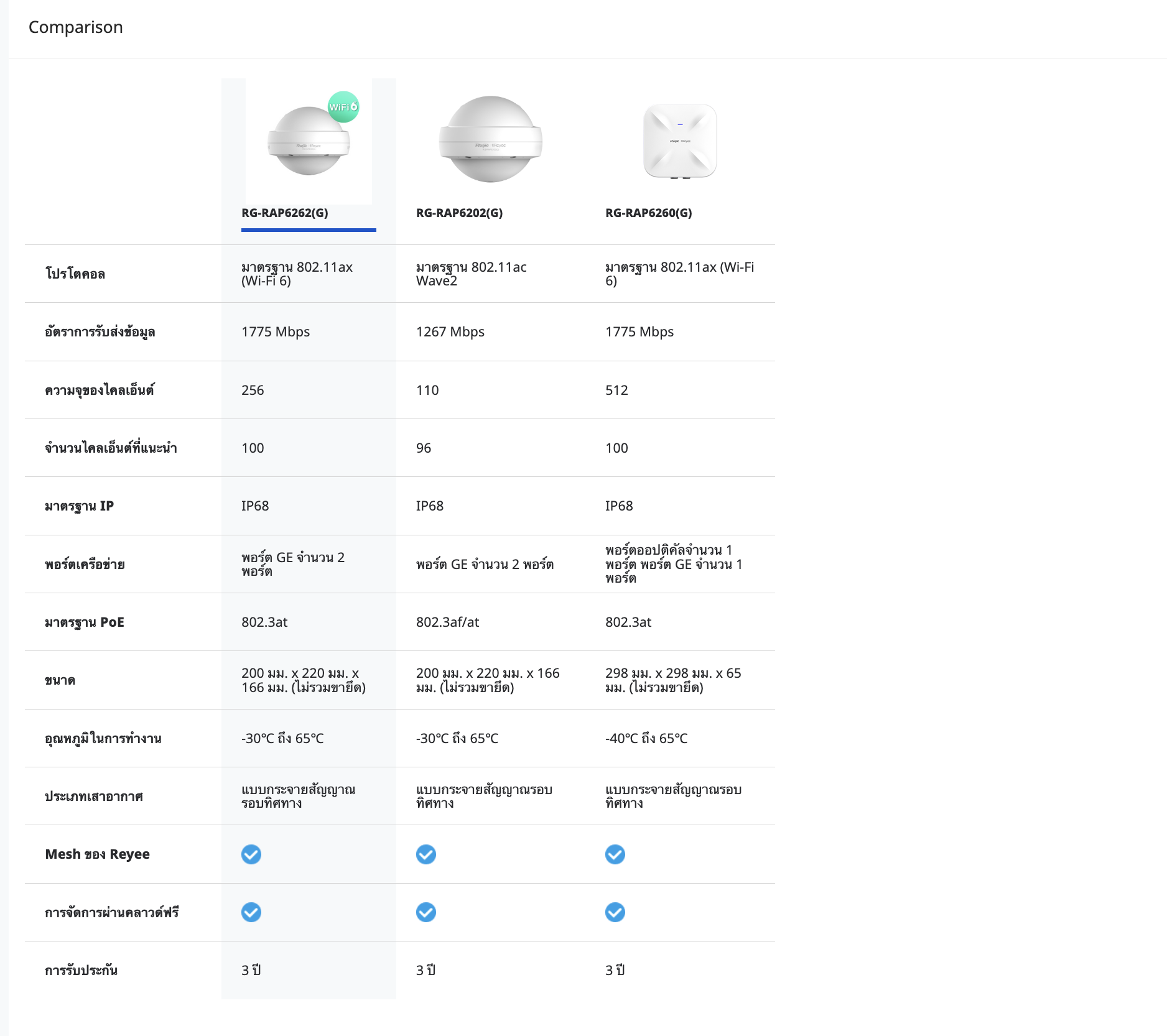Click the Comparison section heading
1167x1036 pixels.
(76, 27)
